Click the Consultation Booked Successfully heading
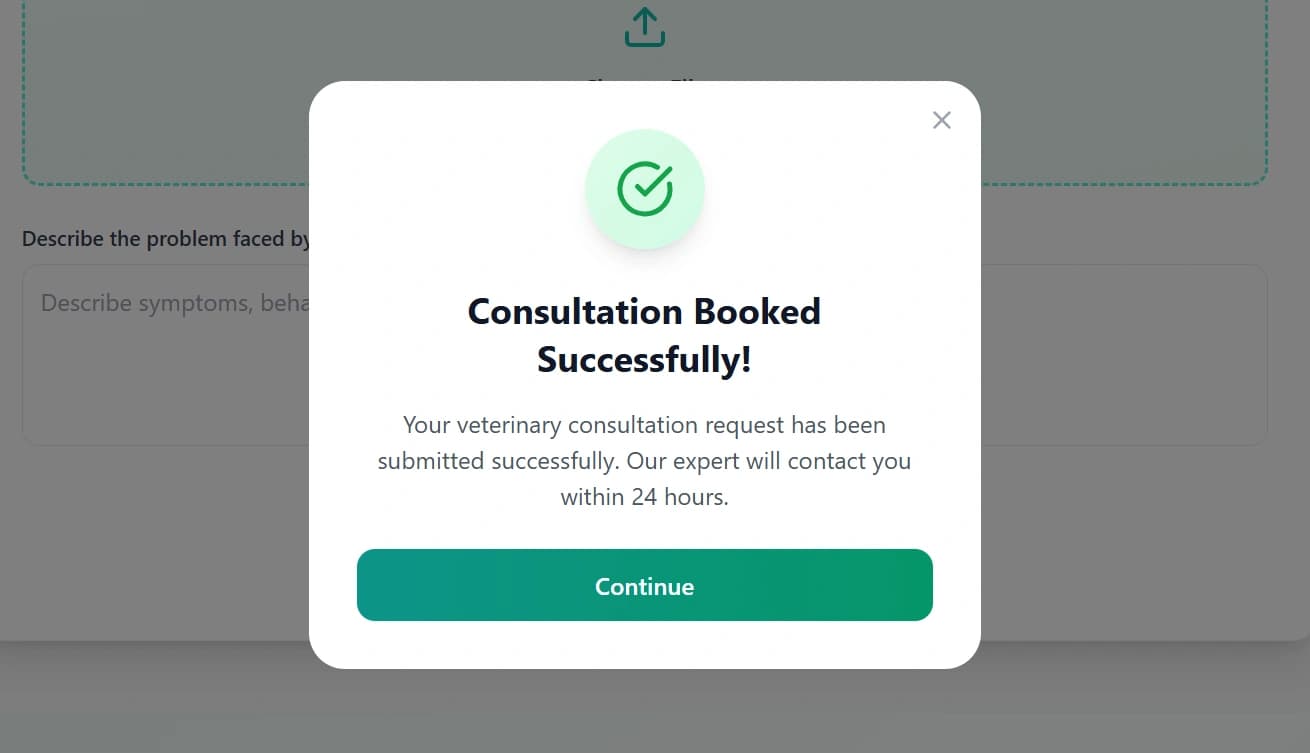Image resolution: width=1310 pixels, height=753 pixels. 644,335
